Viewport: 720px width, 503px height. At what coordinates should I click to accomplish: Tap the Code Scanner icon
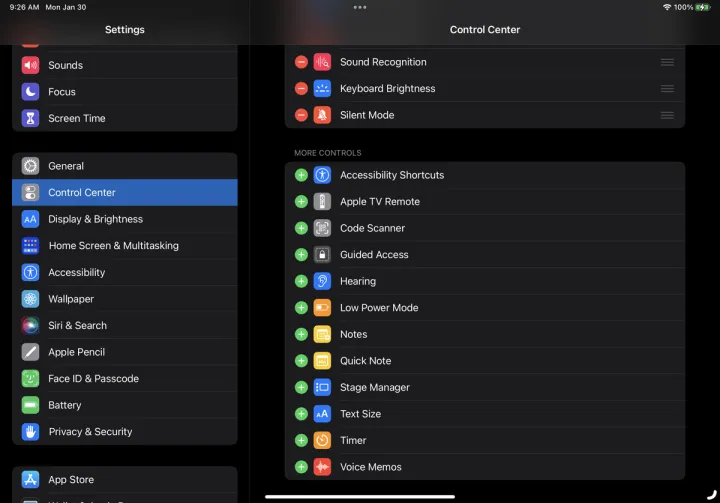pos(322,228)
